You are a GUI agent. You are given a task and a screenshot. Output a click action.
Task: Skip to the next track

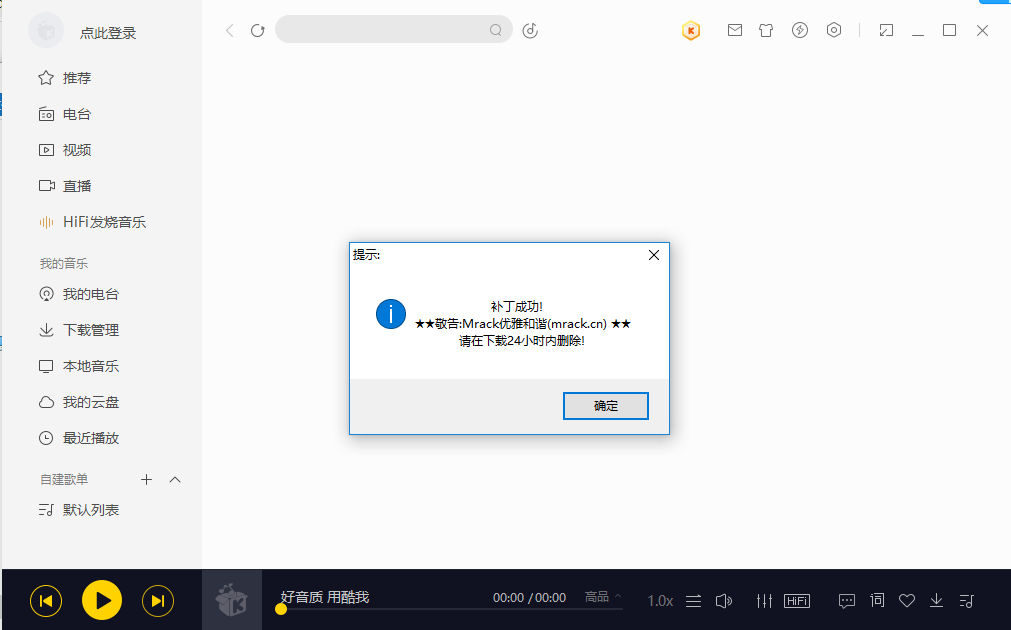click(x=158, y=601)
